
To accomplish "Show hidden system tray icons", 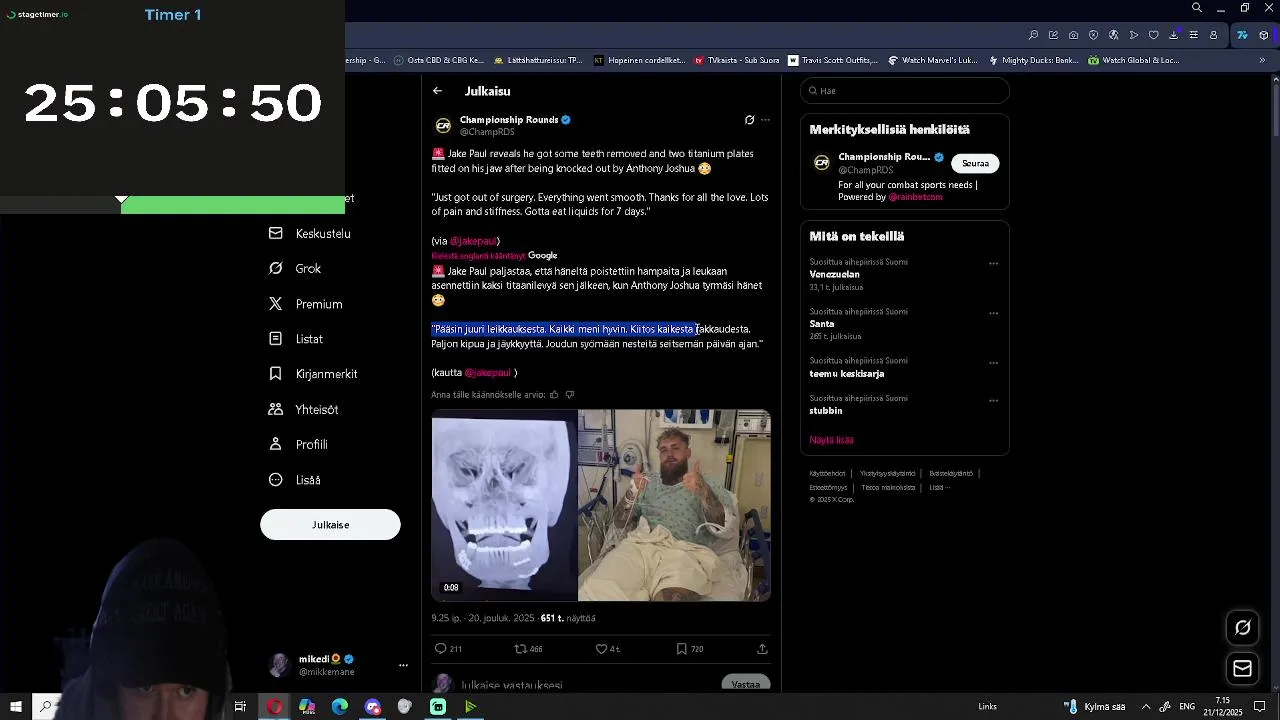I will (x=1146, y=707).
